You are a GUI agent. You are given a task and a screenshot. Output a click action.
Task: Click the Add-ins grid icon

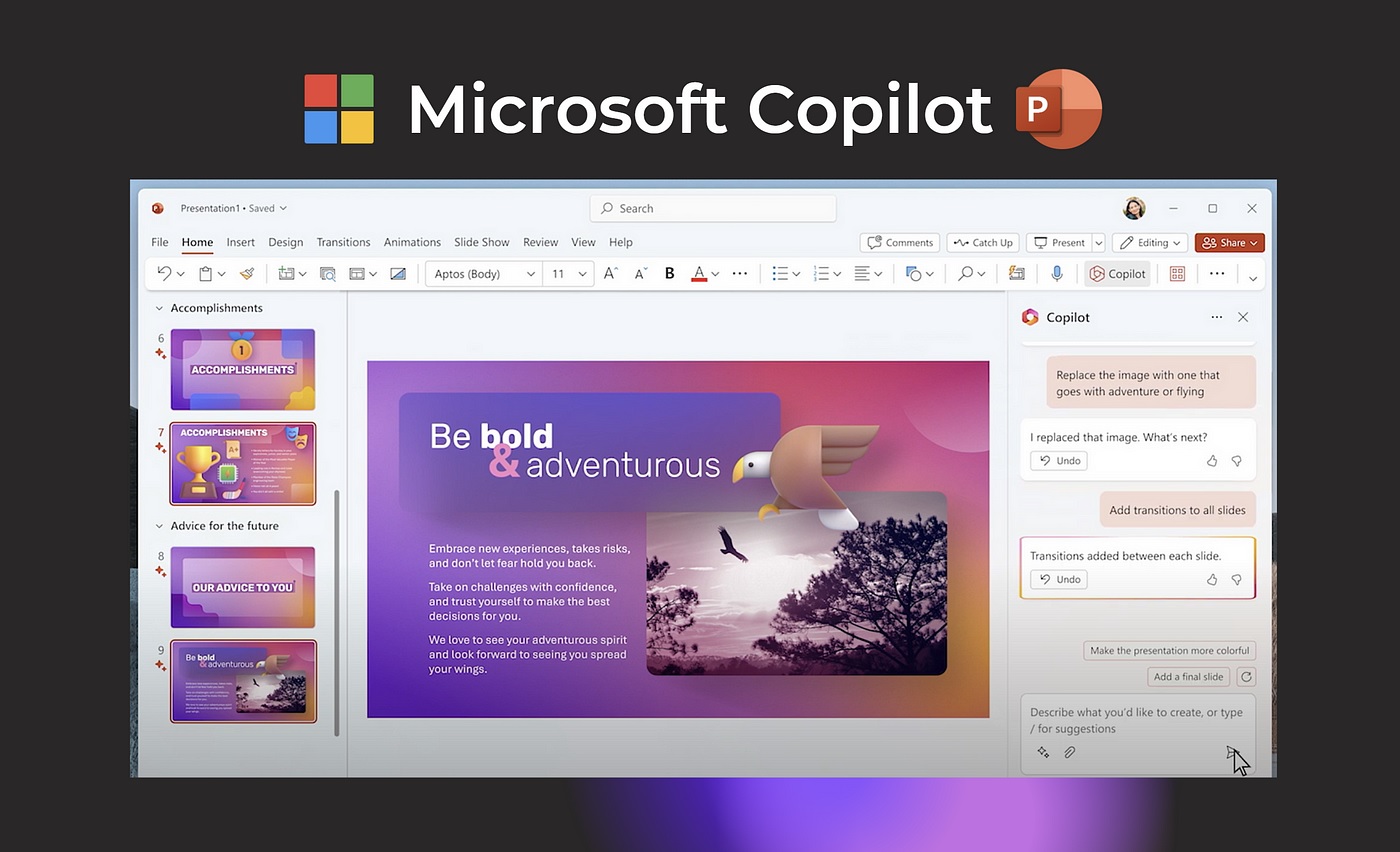[x=1177, y=273]
